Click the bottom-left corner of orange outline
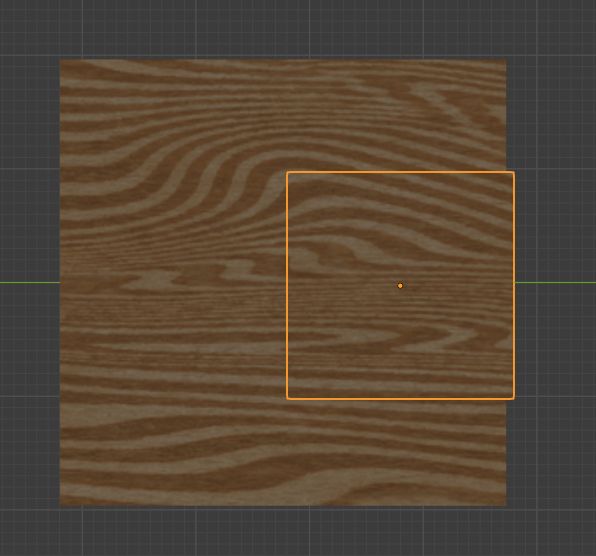Viewport: 596px width, 556px height. (287, 398)
